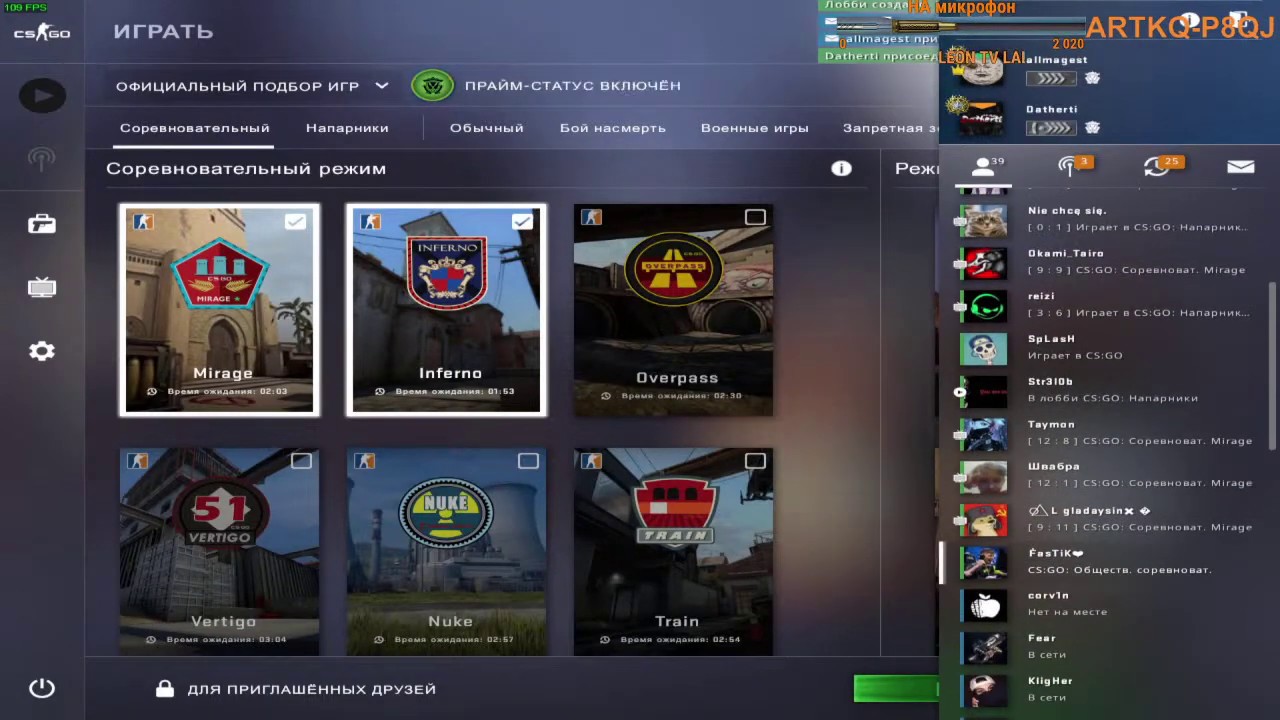
Task: Uncheck the Inferno map checkbox
Action: tap(522, 221)
